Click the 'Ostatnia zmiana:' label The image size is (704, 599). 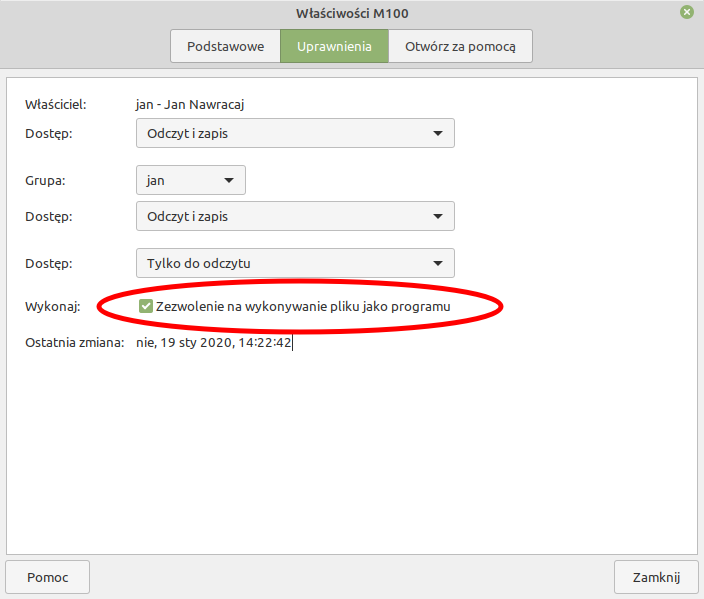tap(73, 343)
